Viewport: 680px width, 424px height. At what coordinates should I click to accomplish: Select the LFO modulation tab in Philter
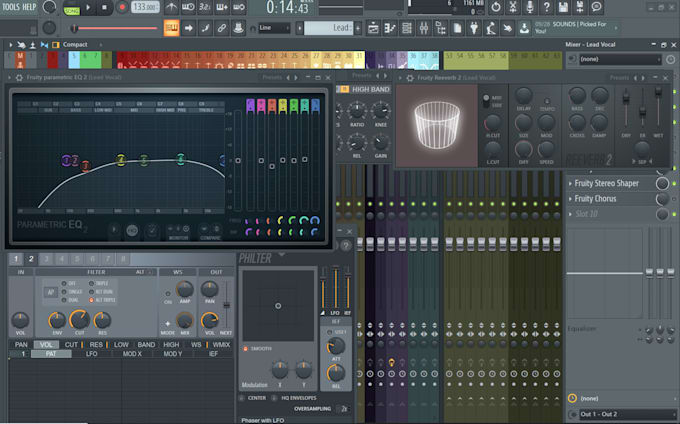92,354
